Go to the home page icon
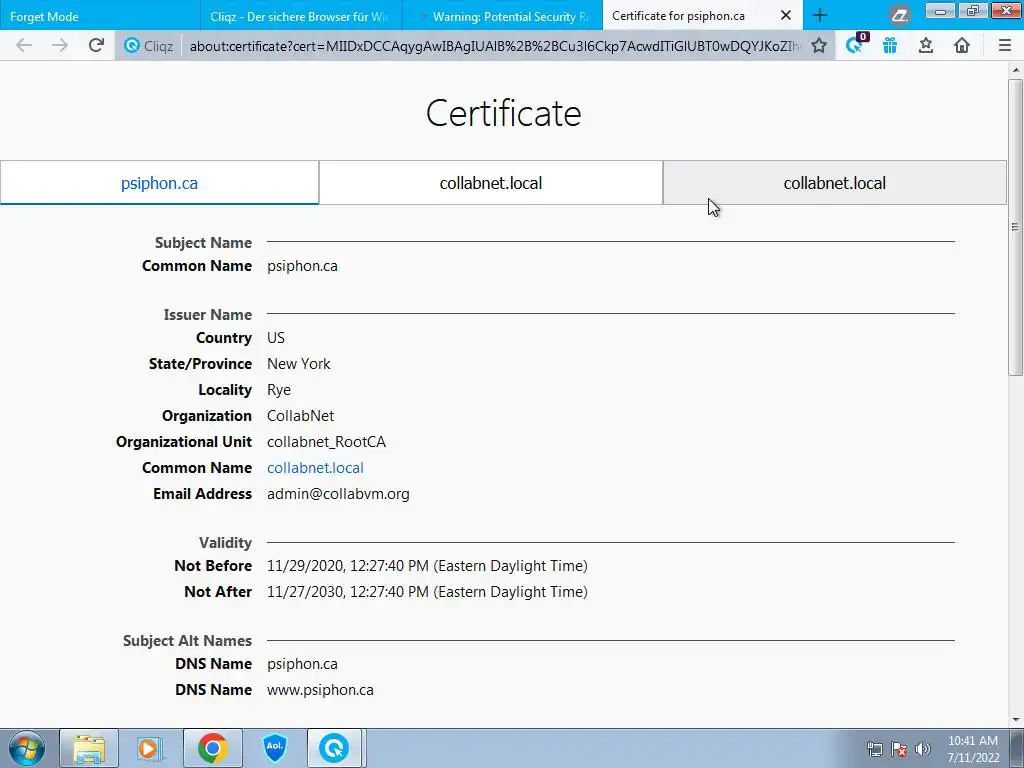This screenshot has width=1024, height=768. pos(962,45)
